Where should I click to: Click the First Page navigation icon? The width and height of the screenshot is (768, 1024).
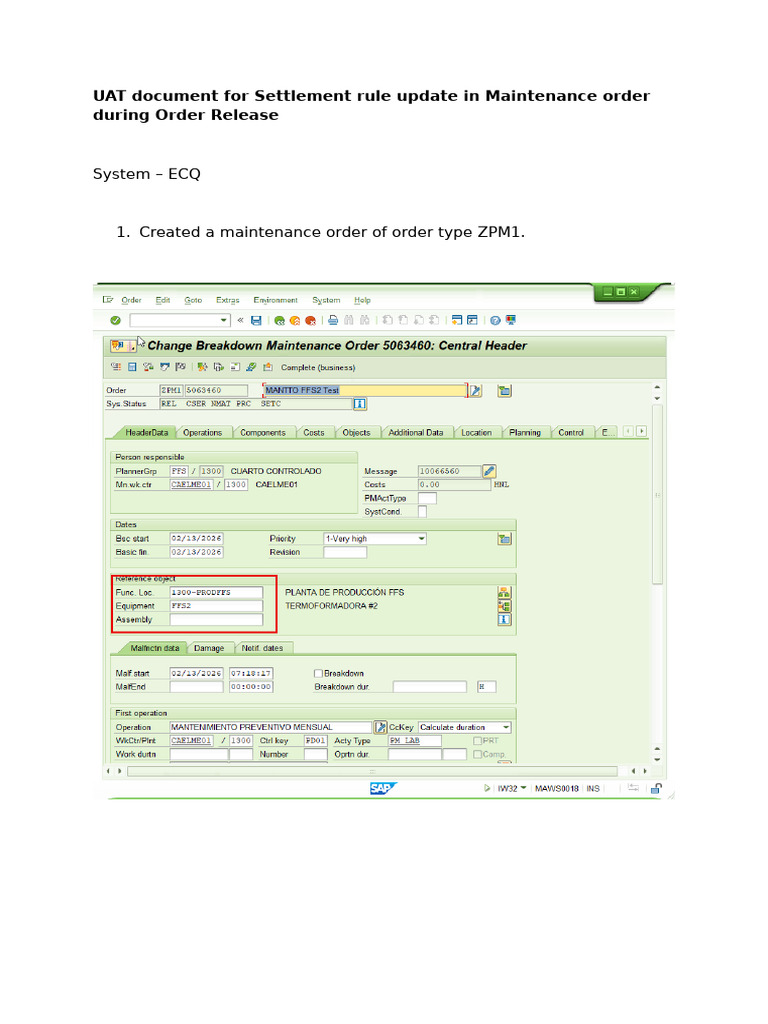[387, 320]
